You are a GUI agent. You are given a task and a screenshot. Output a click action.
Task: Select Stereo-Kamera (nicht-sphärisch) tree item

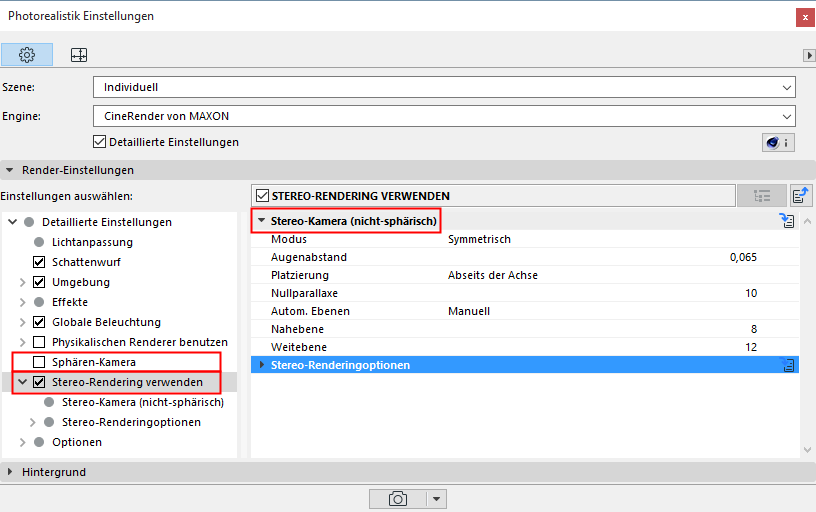[143, 402]
